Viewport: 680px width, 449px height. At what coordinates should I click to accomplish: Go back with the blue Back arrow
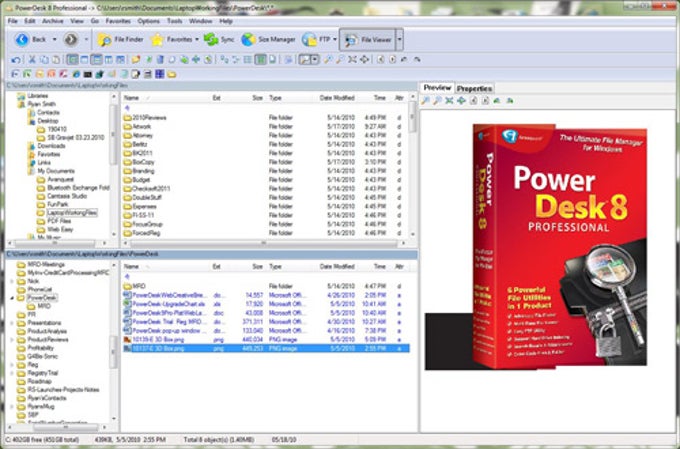click(29, 39)
